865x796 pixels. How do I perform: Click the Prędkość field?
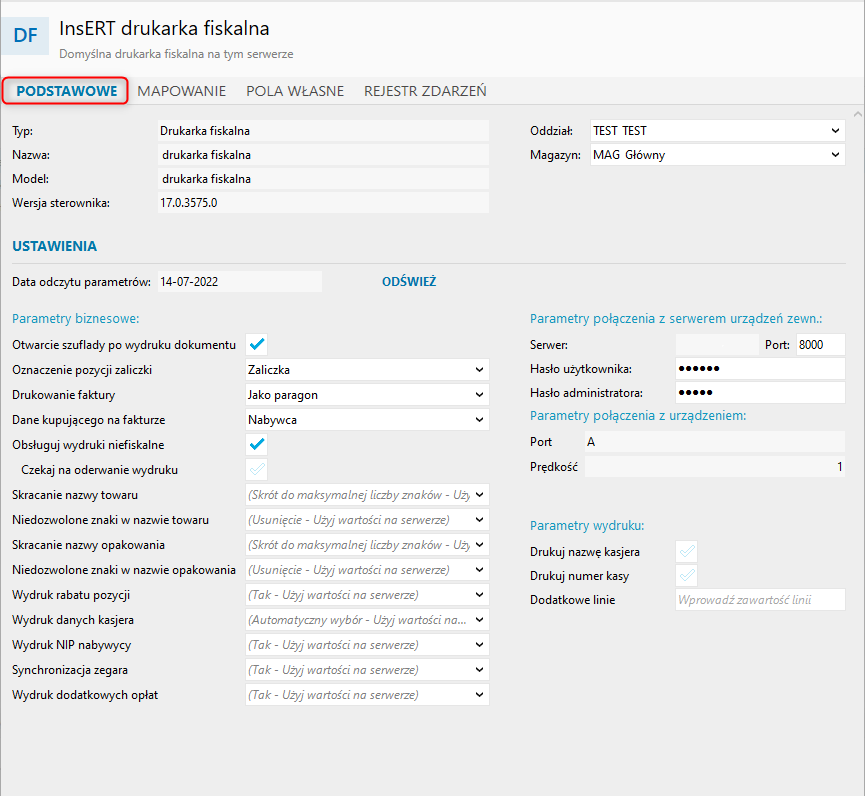(x=715, y=467)
